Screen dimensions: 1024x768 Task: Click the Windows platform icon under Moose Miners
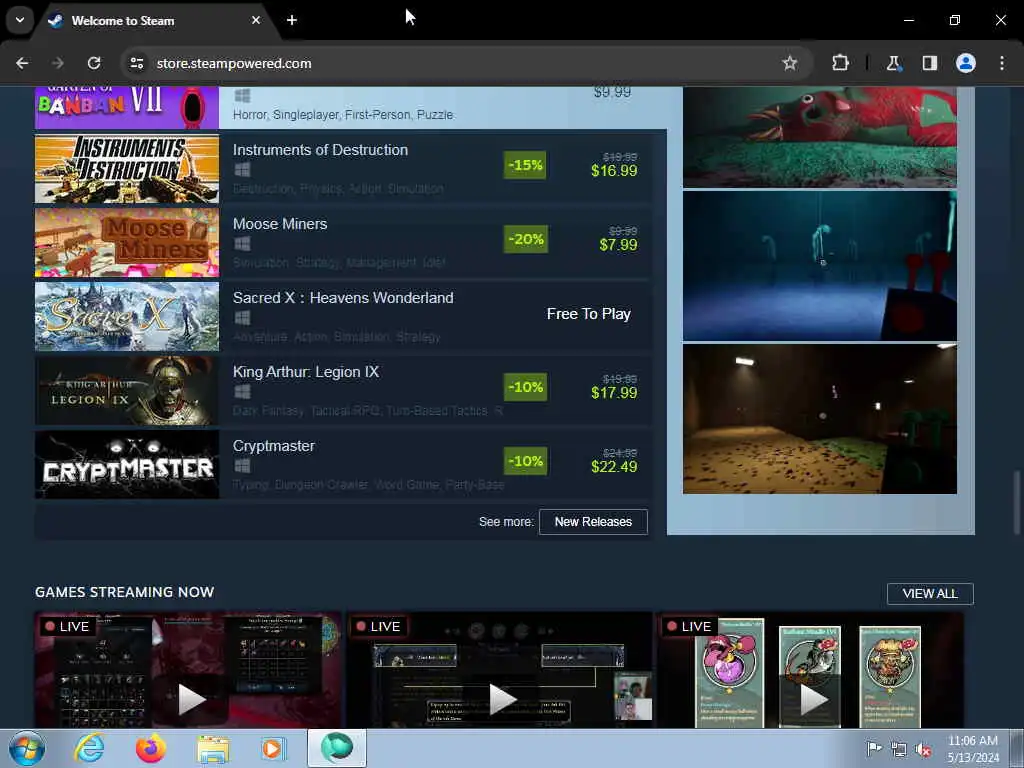[242, 244]
